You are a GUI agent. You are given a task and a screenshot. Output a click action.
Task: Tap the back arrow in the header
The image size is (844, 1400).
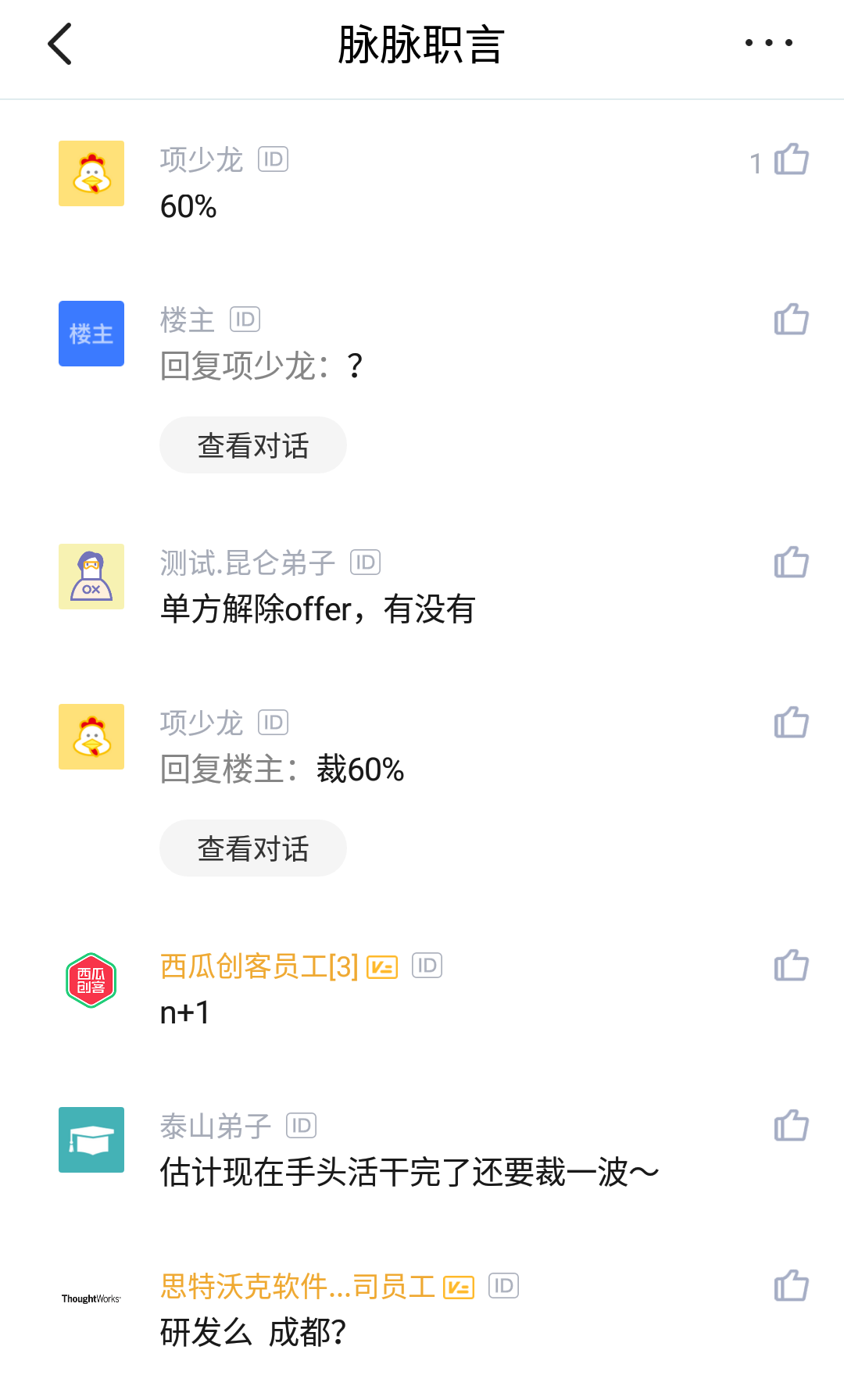click(x=60, y=44)
